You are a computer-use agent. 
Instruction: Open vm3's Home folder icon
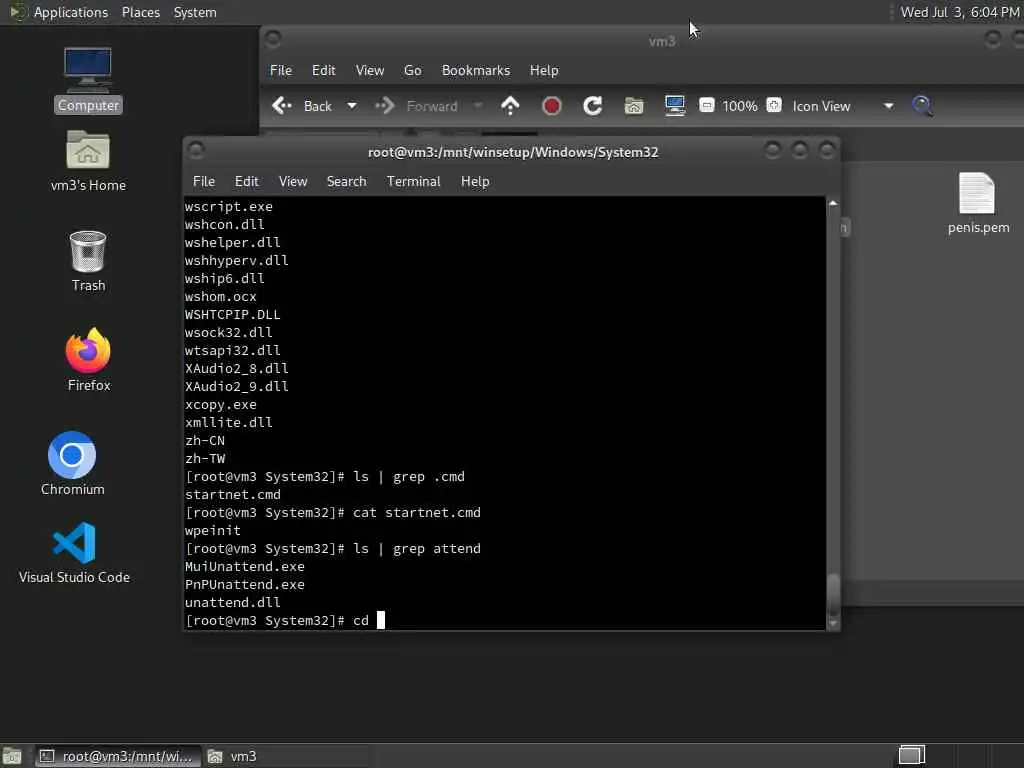[x=88, y=161]
